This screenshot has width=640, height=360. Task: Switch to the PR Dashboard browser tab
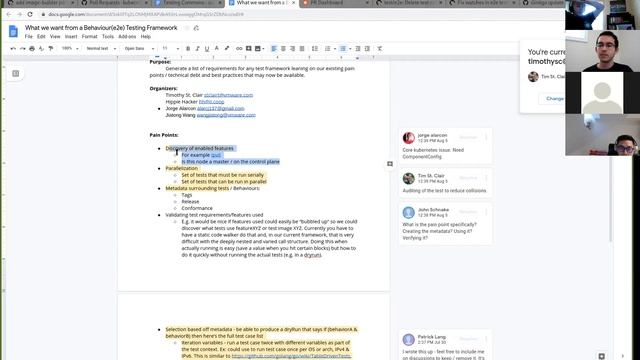pyautogui.click(x=335, y=3)
